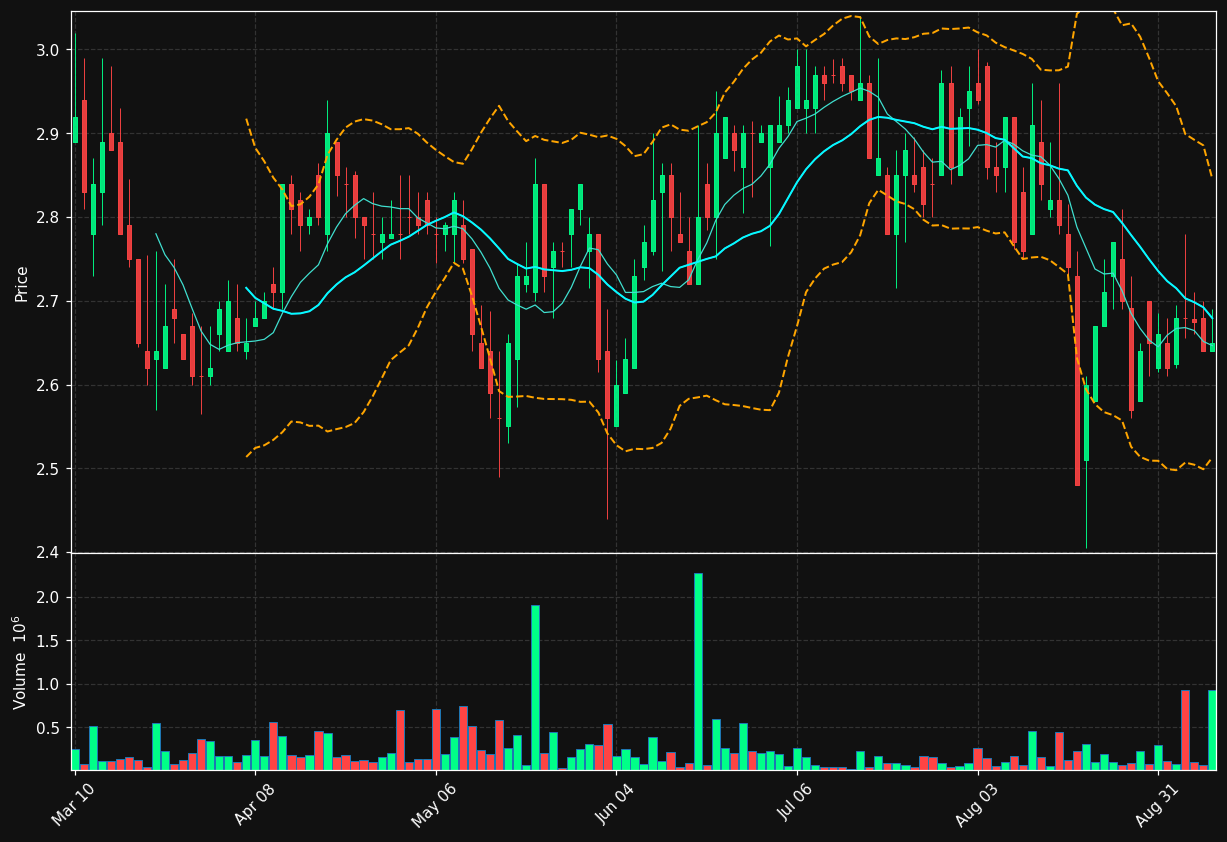Viewport: 1227px width, 842px height.
Task: Select the green volume bar reaching about 1.9
Action: point(535,687)
